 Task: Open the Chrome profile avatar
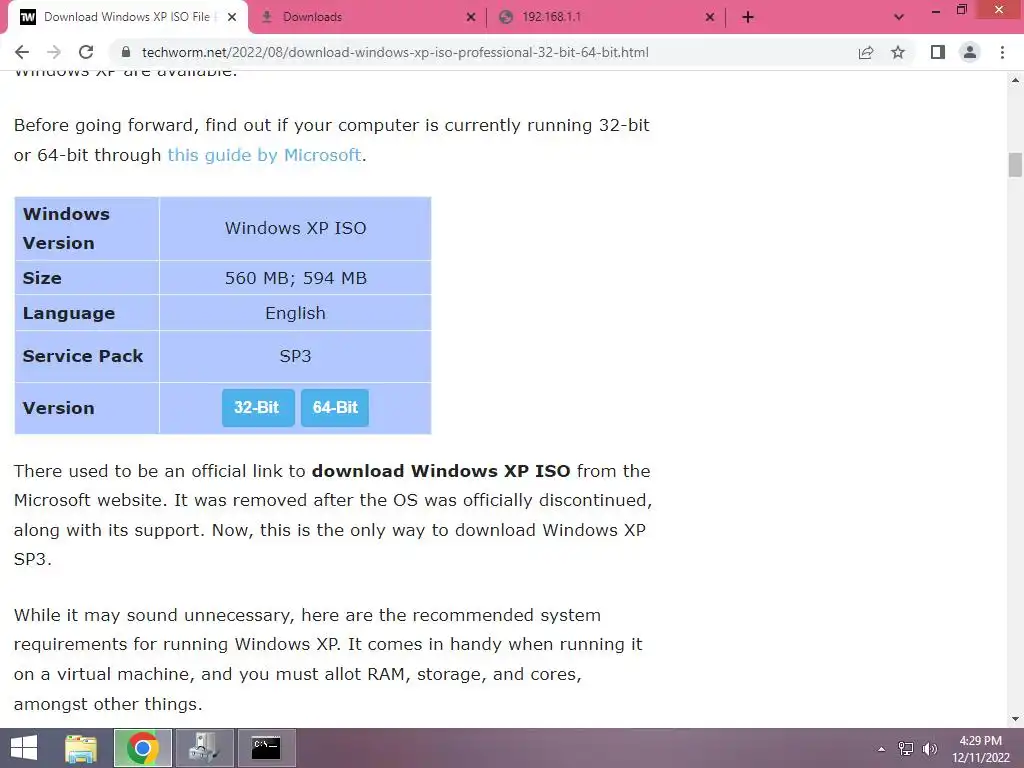(970, 52)
